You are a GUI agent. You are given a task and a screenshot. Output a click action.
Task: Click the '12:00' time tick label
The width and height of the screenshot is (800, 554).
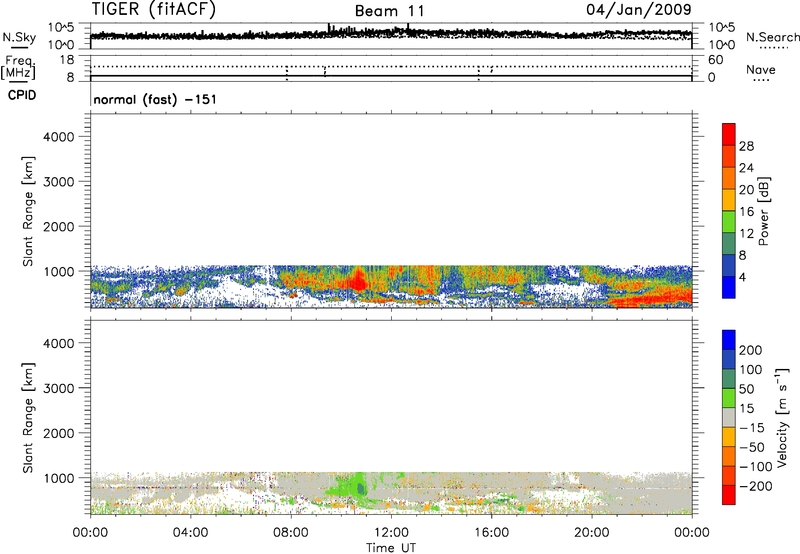pos(391,533)
